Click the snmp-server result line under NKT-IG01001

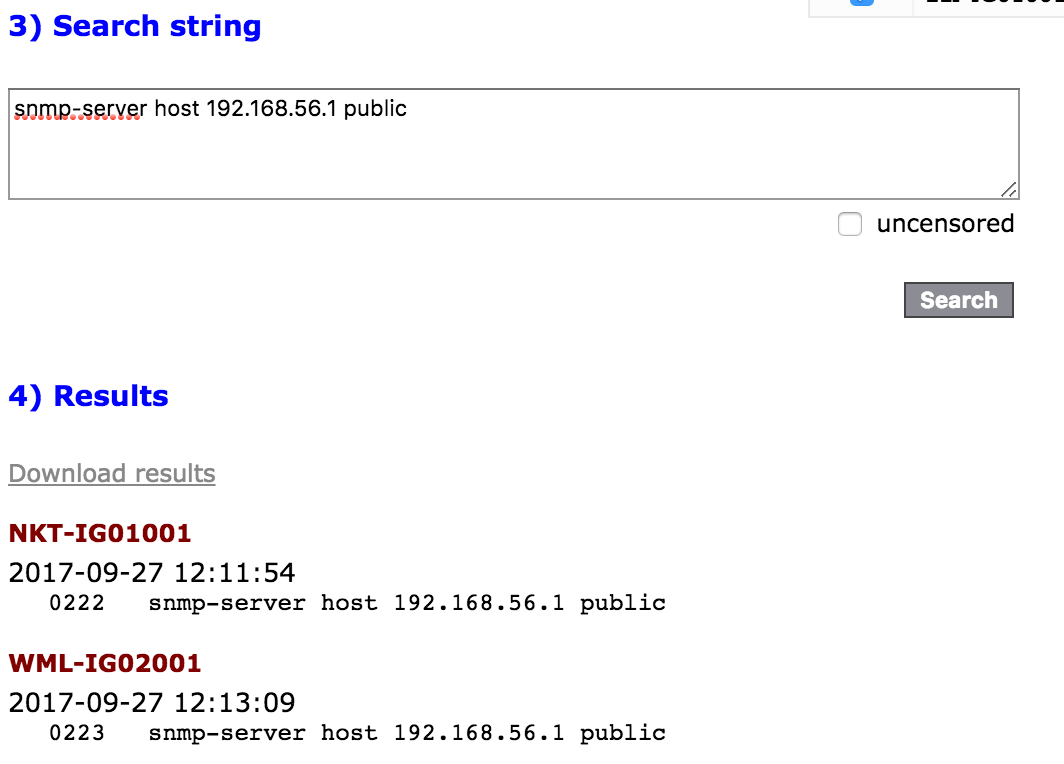click(407, 603)
